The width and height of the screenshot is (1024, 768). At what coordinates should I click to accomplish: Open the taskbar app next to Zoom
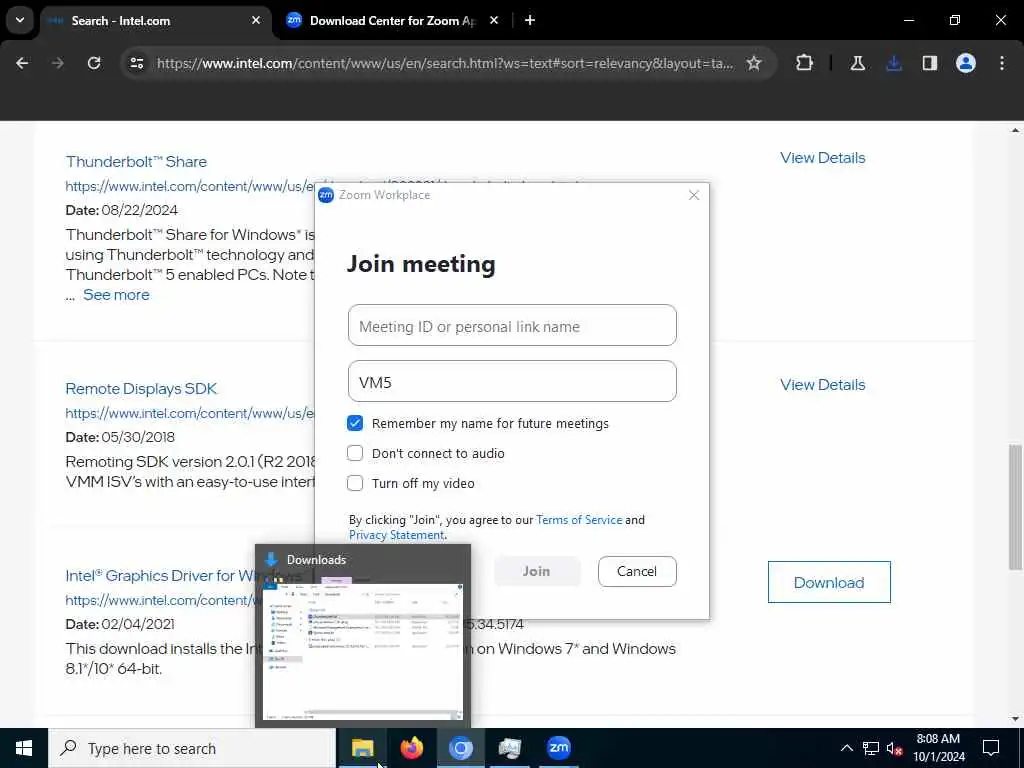tap(509, 748)
